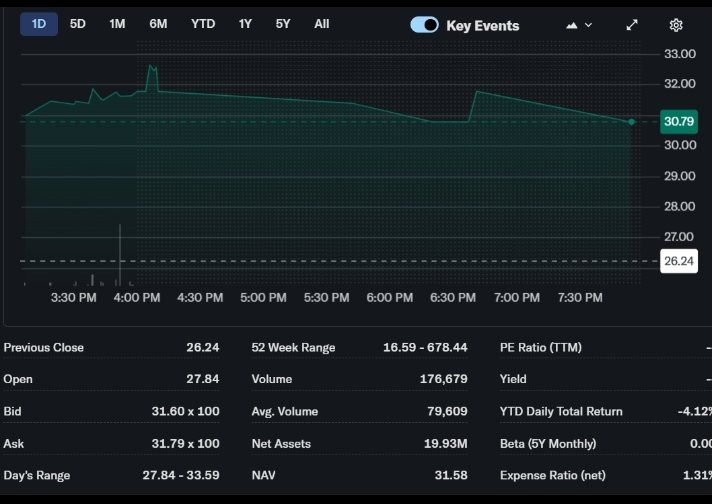Click the green endpoint dot on the price line

631,122
